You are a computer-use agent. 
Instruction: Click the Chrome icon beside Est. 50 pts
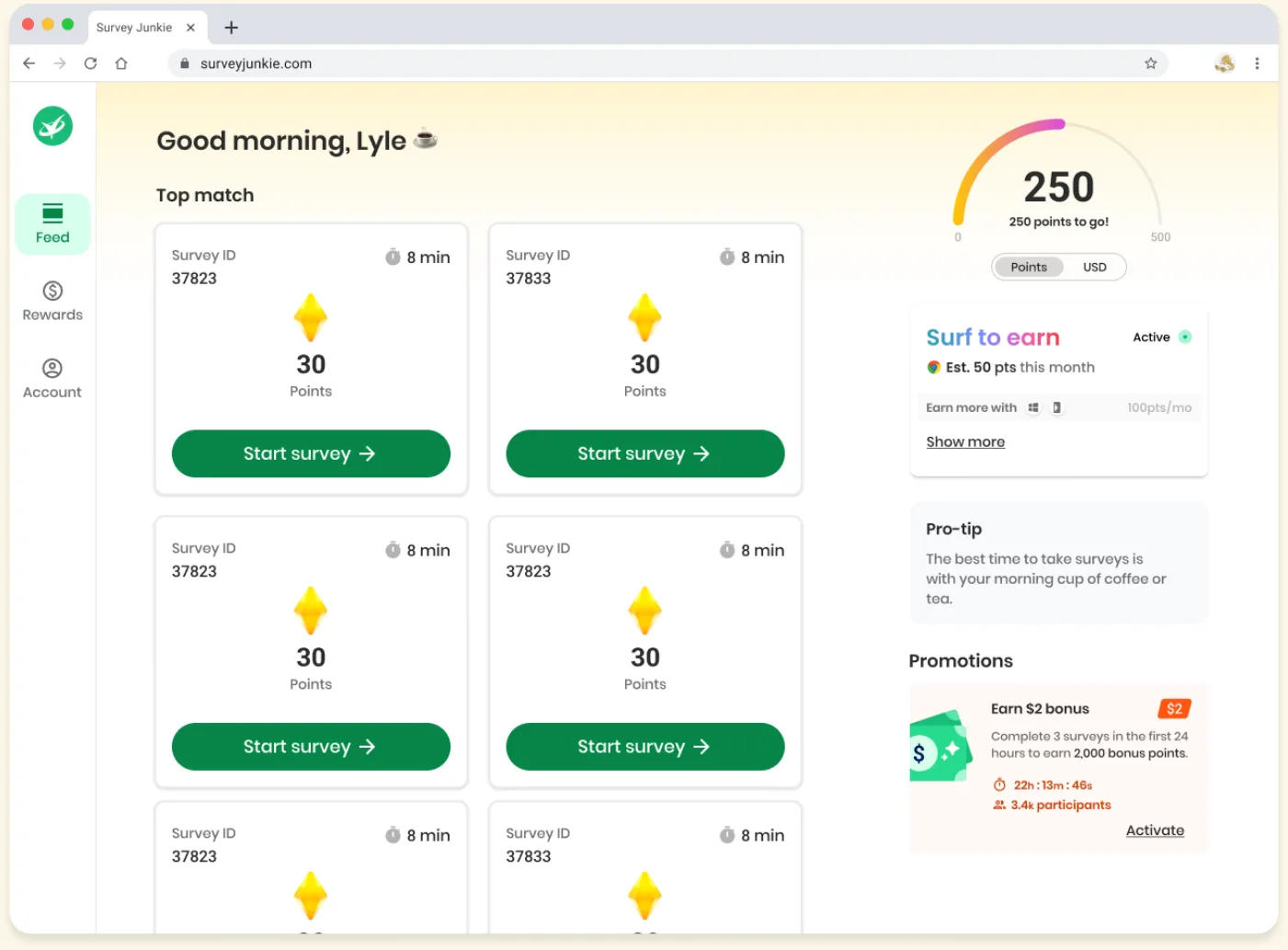(x=933, y=367)
